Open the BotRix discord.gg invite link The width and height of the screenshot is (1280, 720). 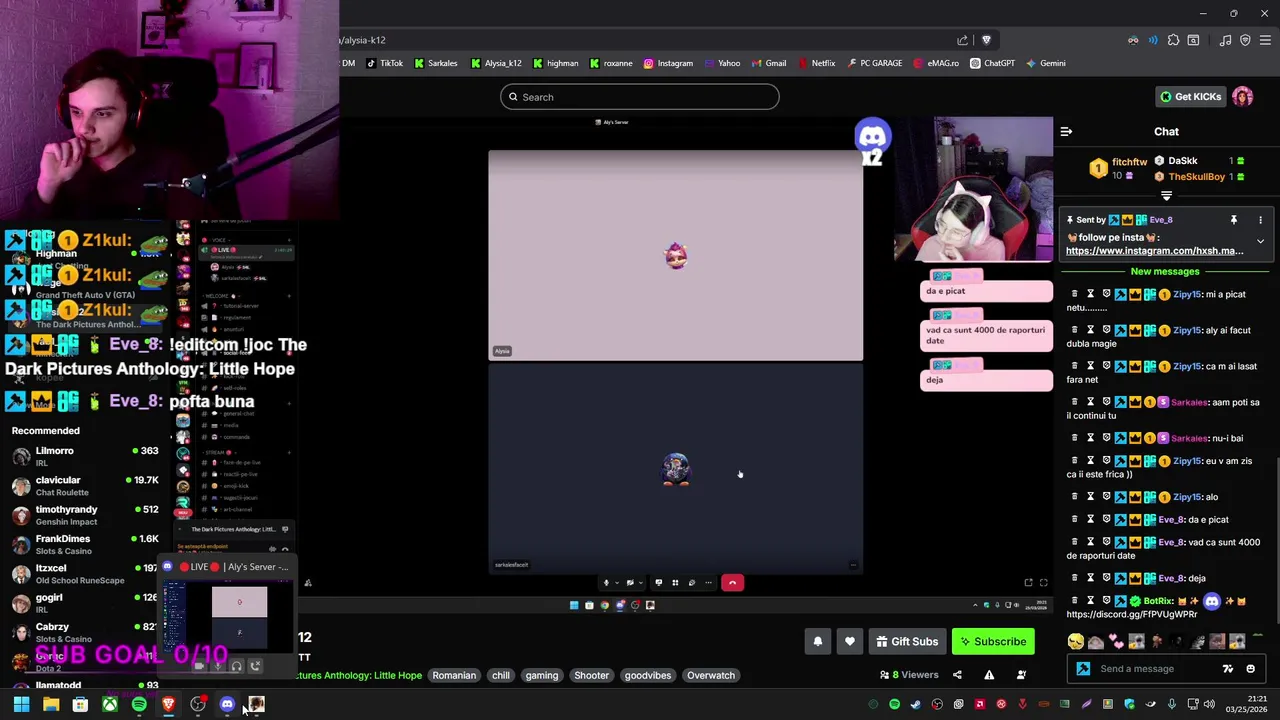[x=1131, y=615]
